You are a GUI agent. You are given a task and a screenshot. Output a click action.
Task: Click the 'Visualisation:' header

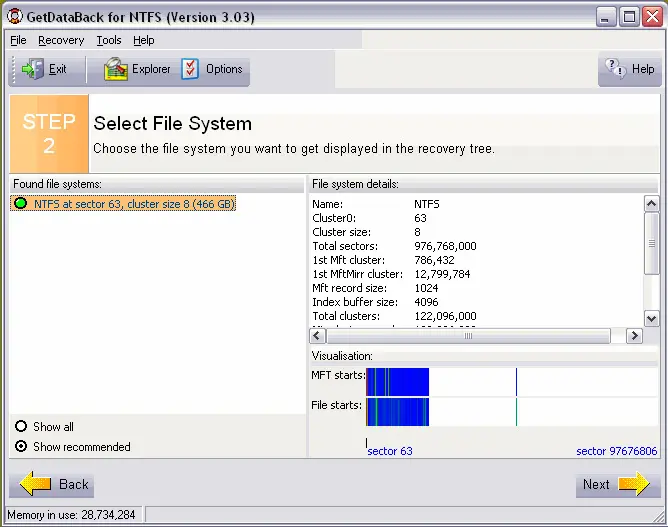click(342, 356)
